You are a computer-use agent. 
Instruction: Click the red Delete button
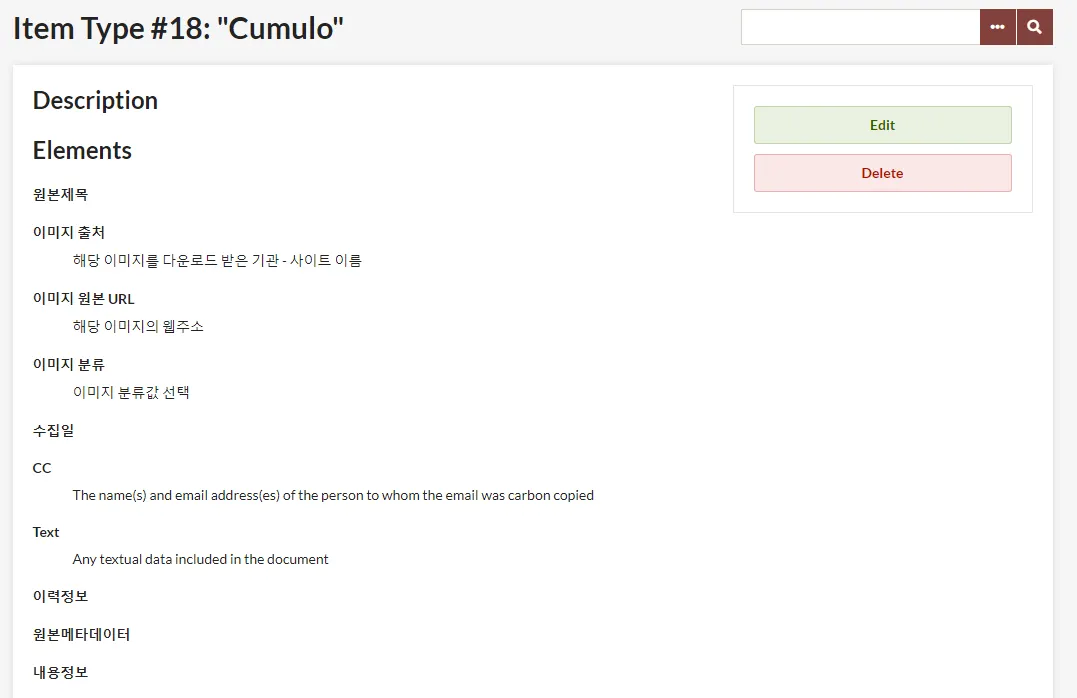click(x=883, y=173)
